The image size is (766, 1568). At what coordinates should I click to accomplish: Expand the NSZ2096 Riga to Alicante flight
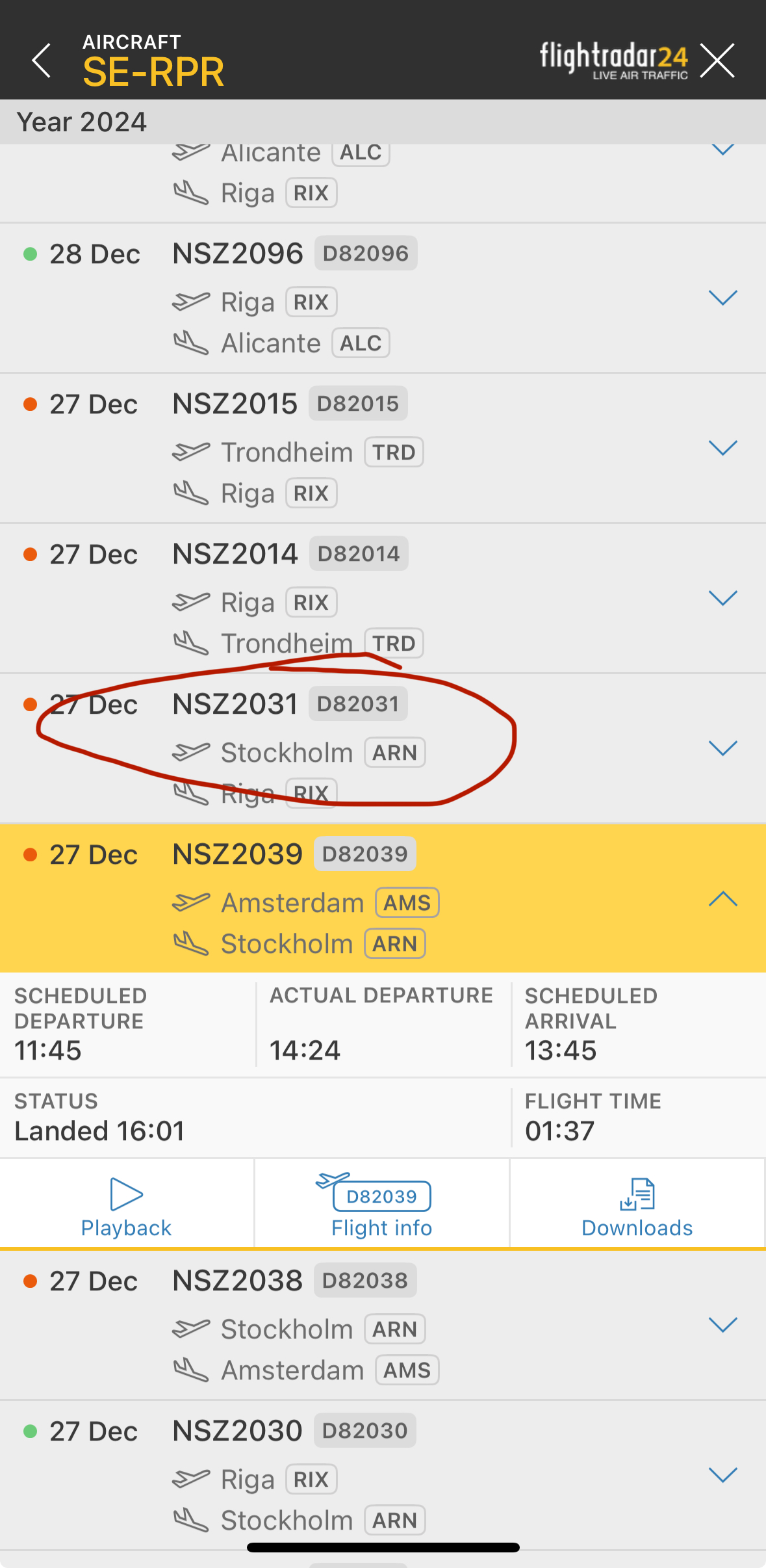722,298
